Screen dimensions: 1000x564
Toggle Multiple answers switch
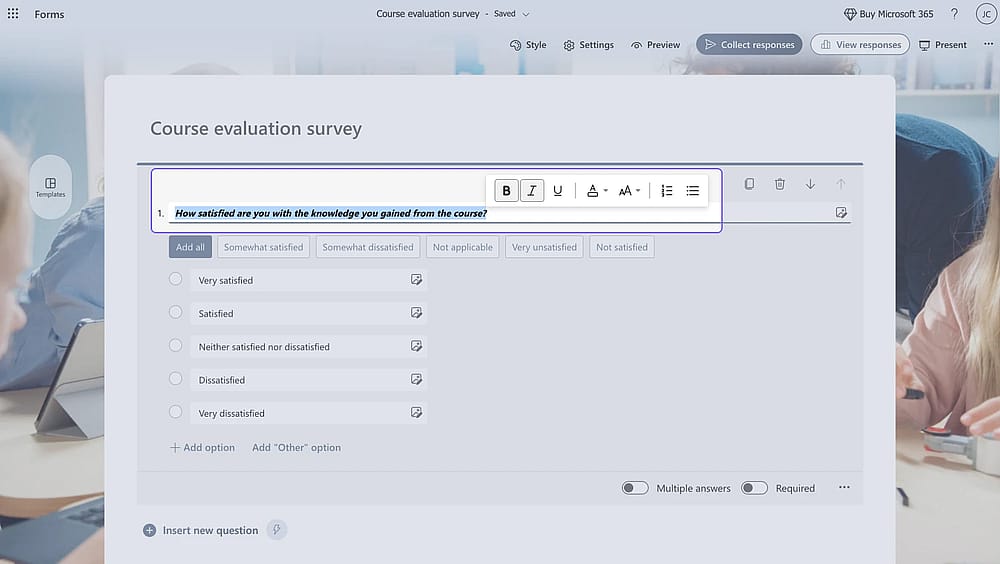click(635, 488)
